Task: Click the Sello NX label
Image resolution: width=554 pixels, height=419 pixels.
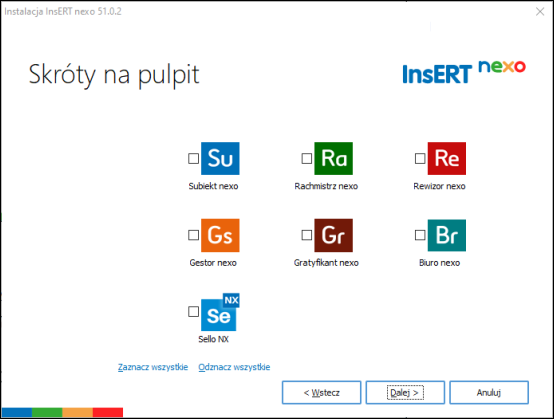Action: (x=213, y=339)
